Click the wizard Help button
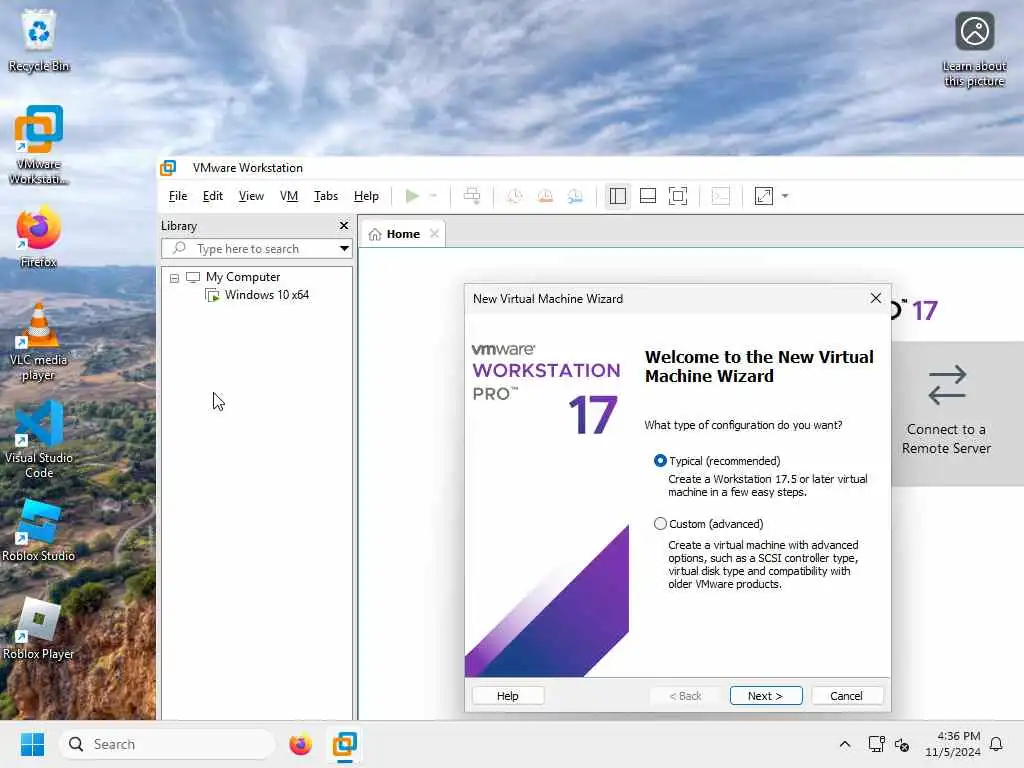1024x768 pixels. click(507, 696)
